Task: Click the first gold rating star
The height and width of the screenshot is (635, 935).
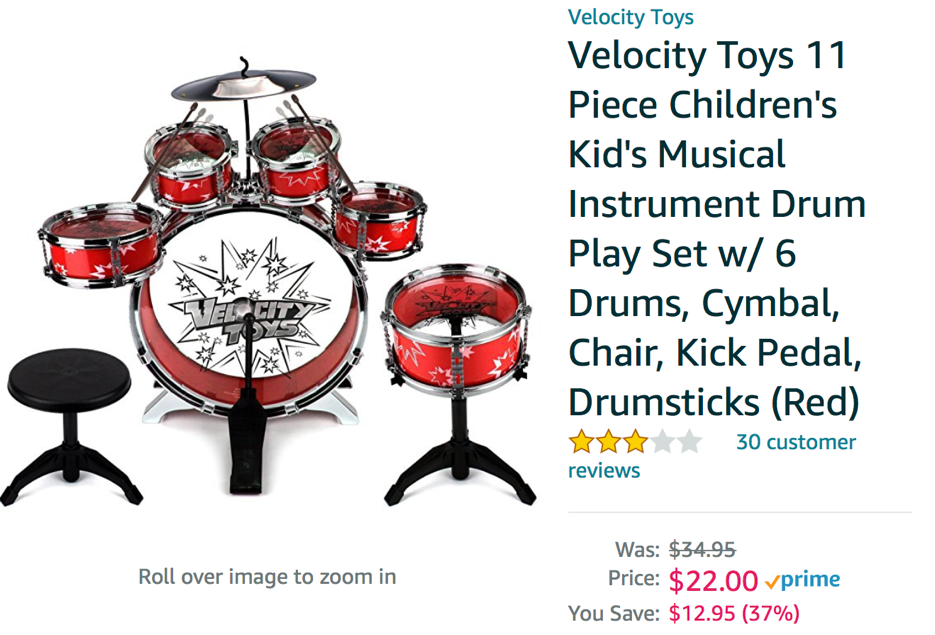Action: point(581,442)
